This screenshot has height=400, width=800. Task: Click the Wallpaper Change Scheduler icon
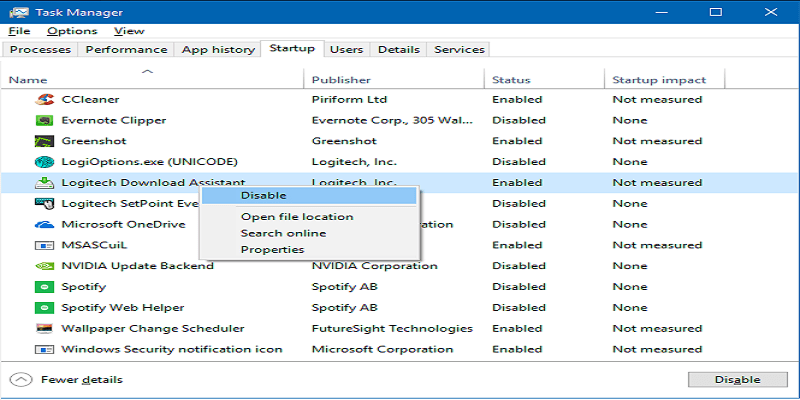tap(44, 329)
